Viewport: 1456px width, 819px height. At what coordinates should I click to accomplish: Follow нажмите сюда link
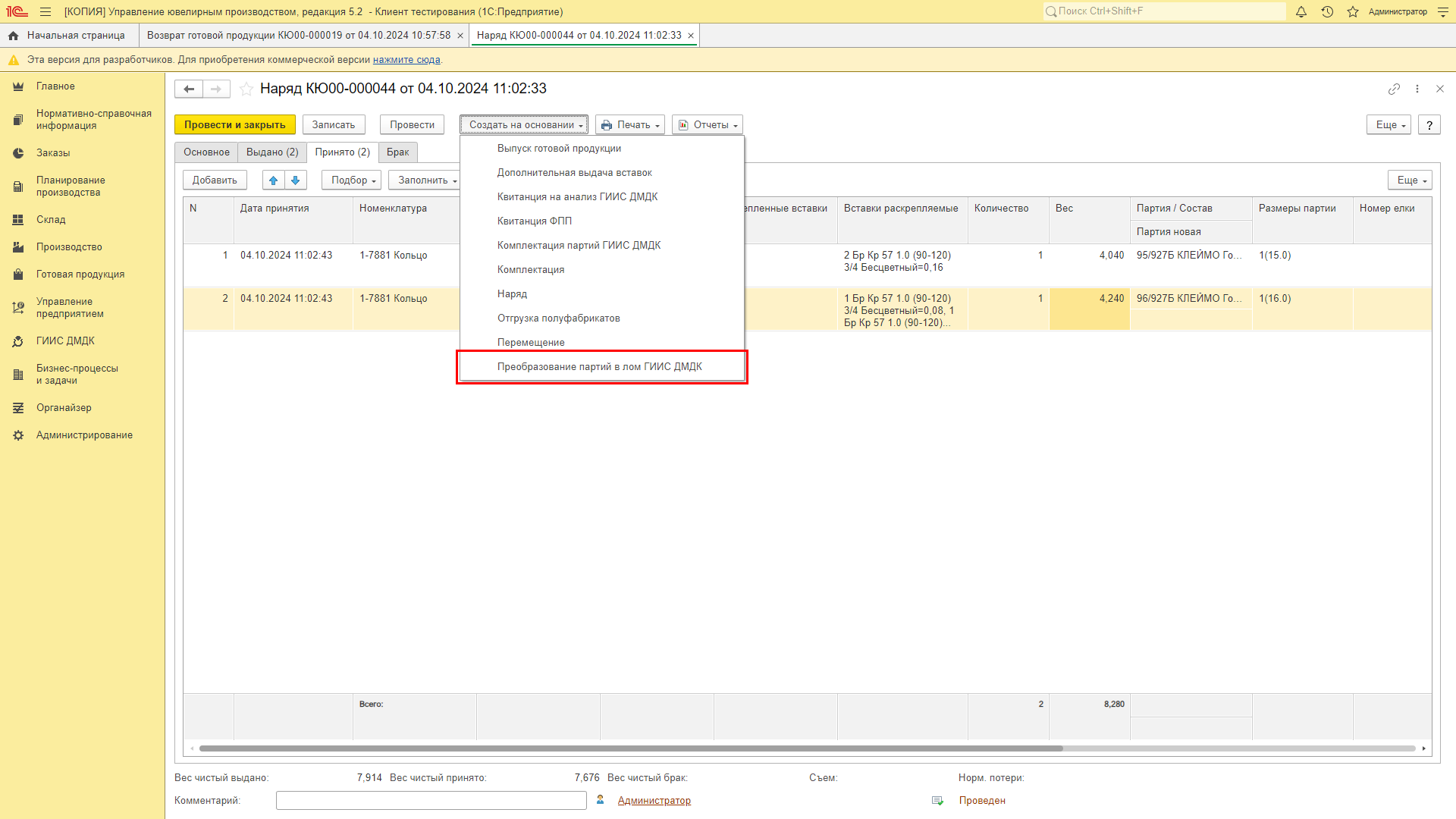(406, 60)
